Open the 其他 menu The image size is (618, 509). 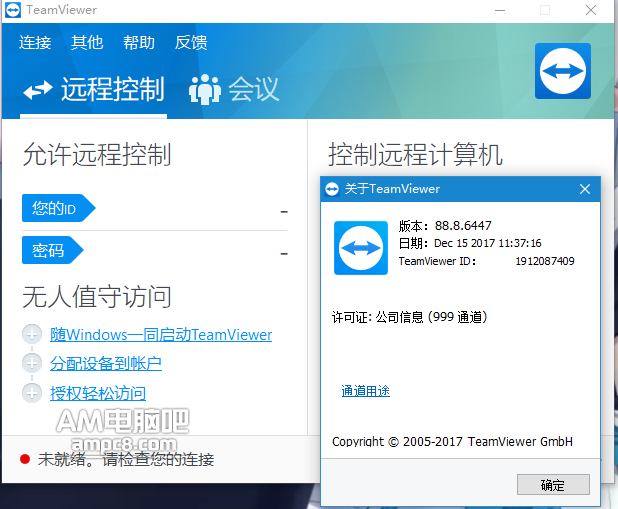[87, 43]
